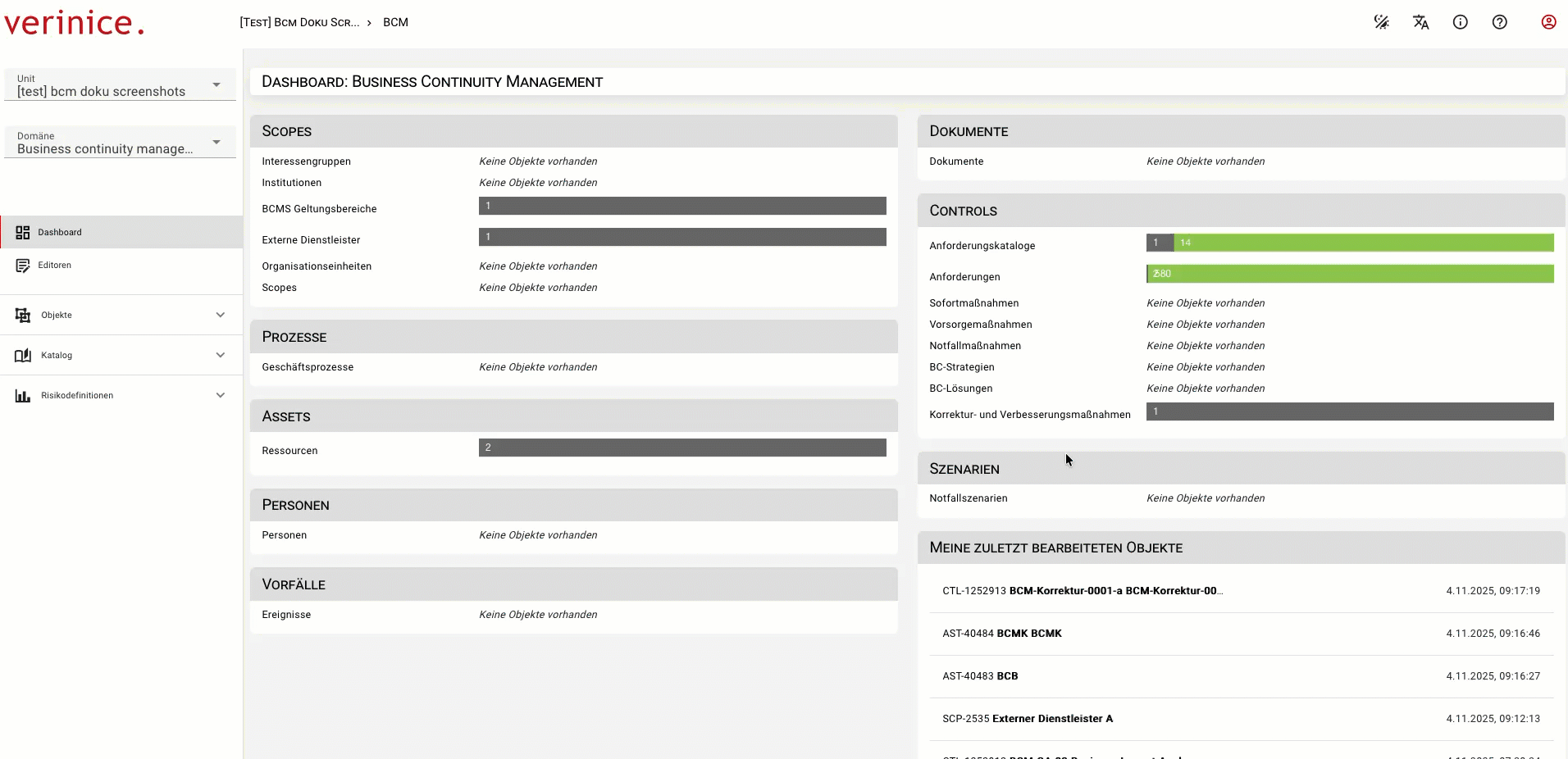This screenshot has height=759, width=1568.
Task: Click the Vorfälle section heading
Action: coord(294,584)
